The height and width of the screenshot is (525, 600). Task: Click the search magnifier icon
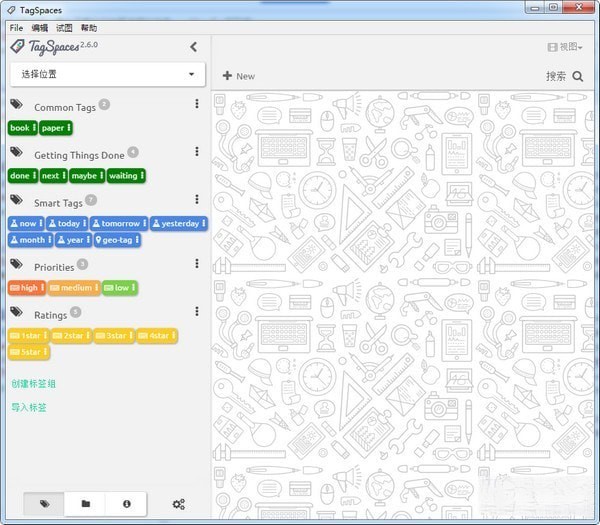[578, 76]
